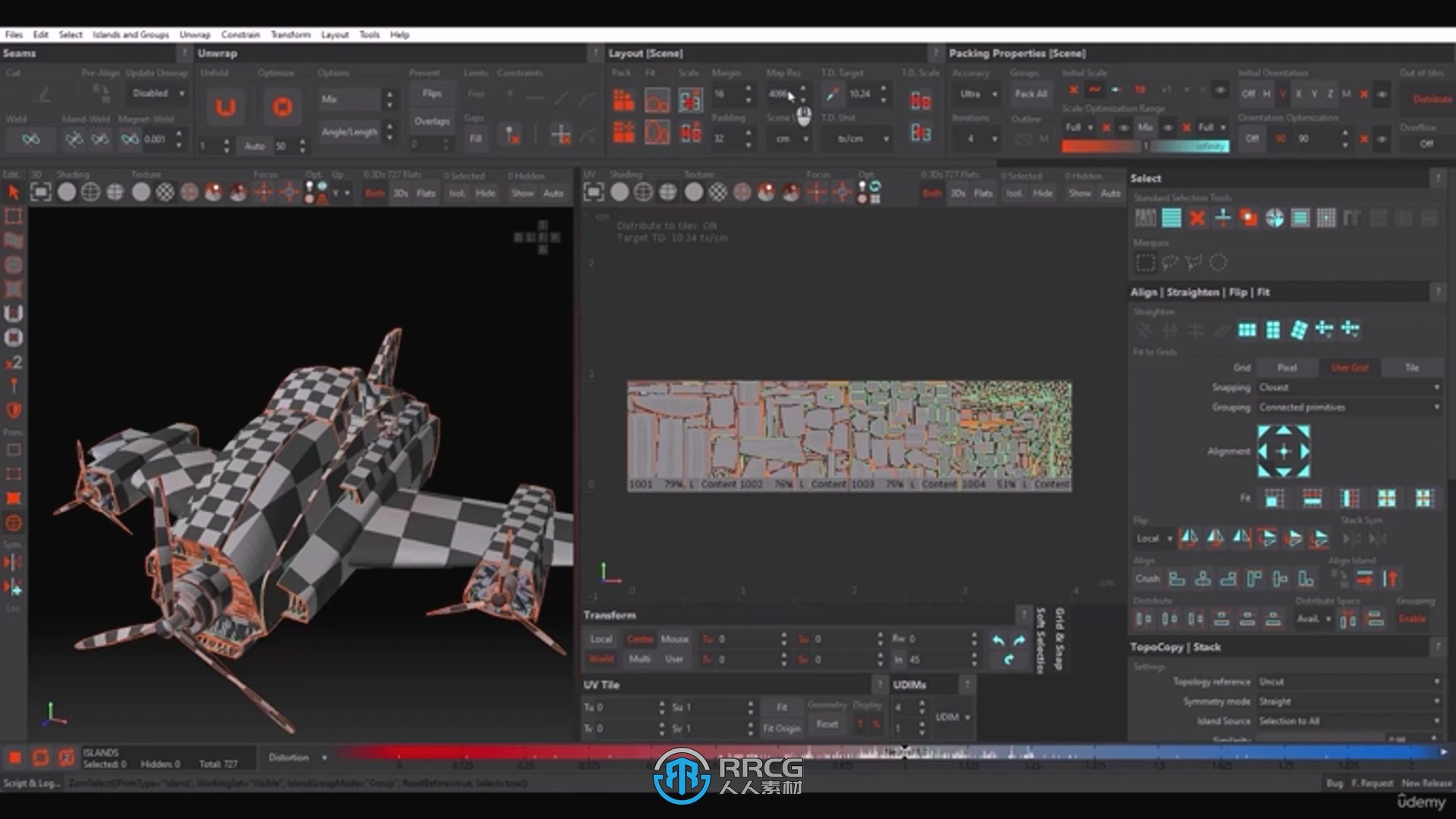Open the Files menu
1456x819 pixels.
click(x=14, y=35)
